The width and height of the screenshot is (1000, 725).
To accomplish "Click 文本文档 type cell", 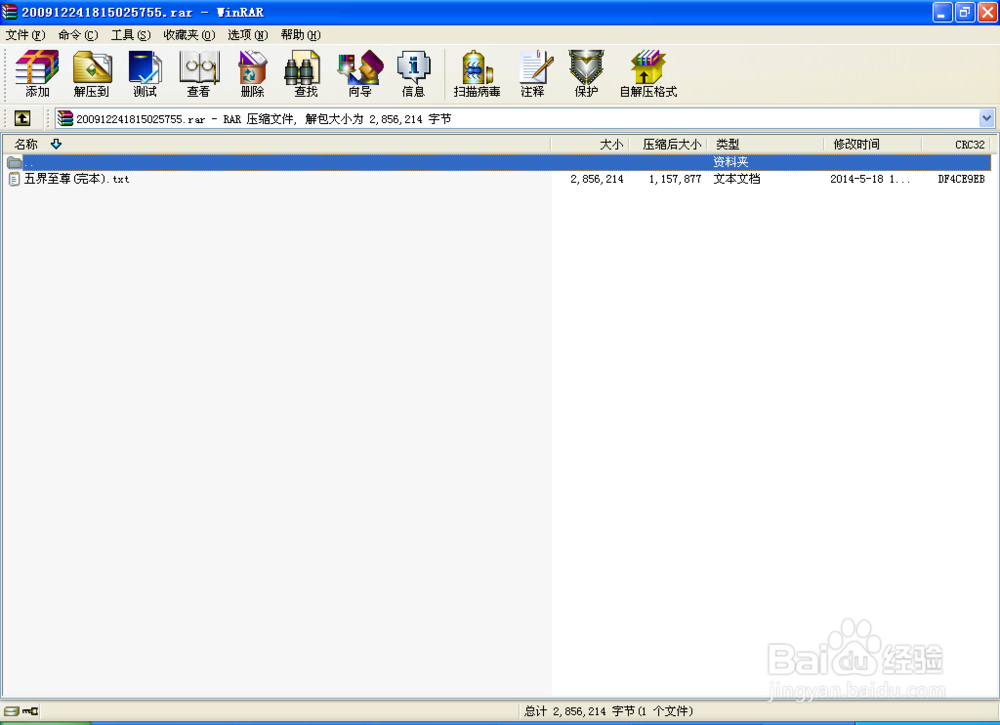I will click(737, 179).
